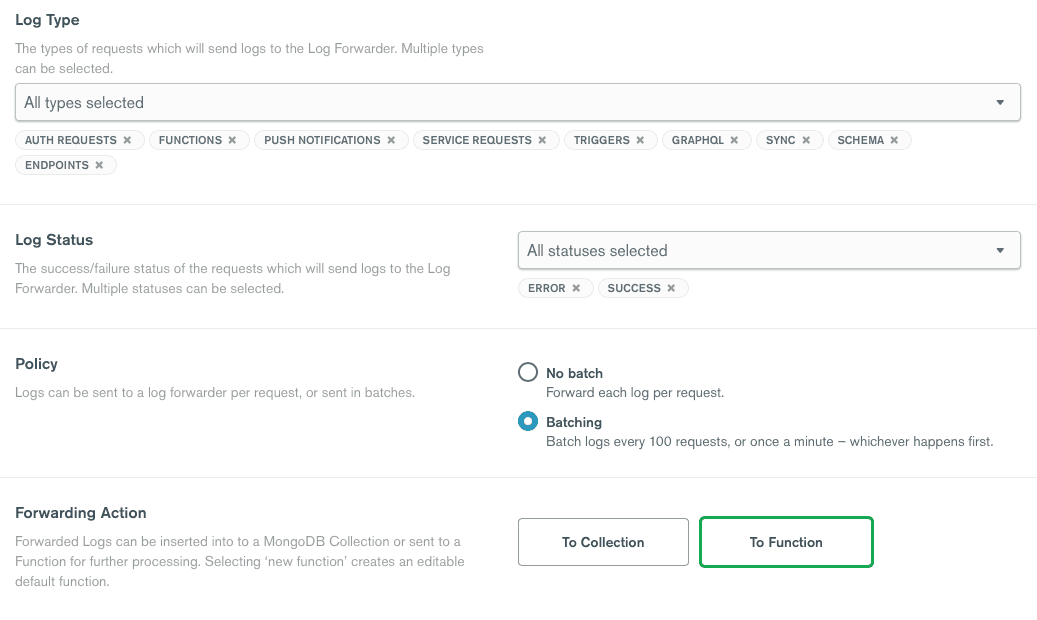This screenshot has height=620, width=1037.
Task: Remove PUSH NOTIFICATIONS chip via its x
Action: point(391,140)
